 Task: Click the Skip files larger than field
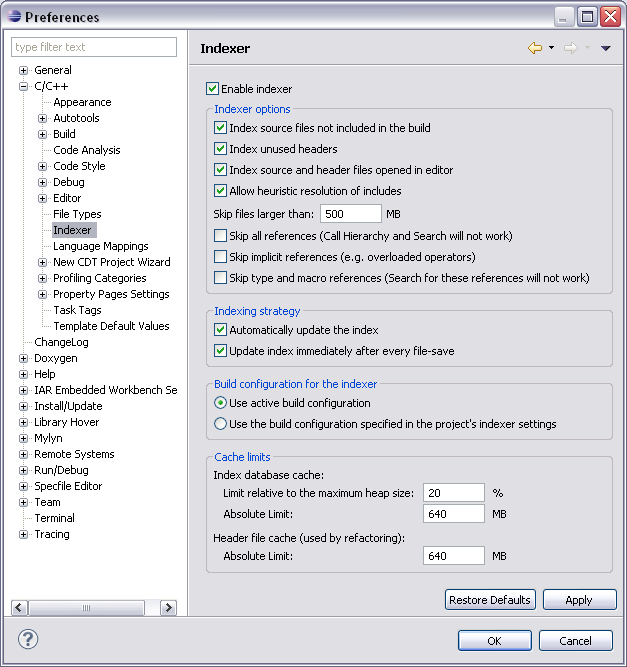tap(351, 214)
